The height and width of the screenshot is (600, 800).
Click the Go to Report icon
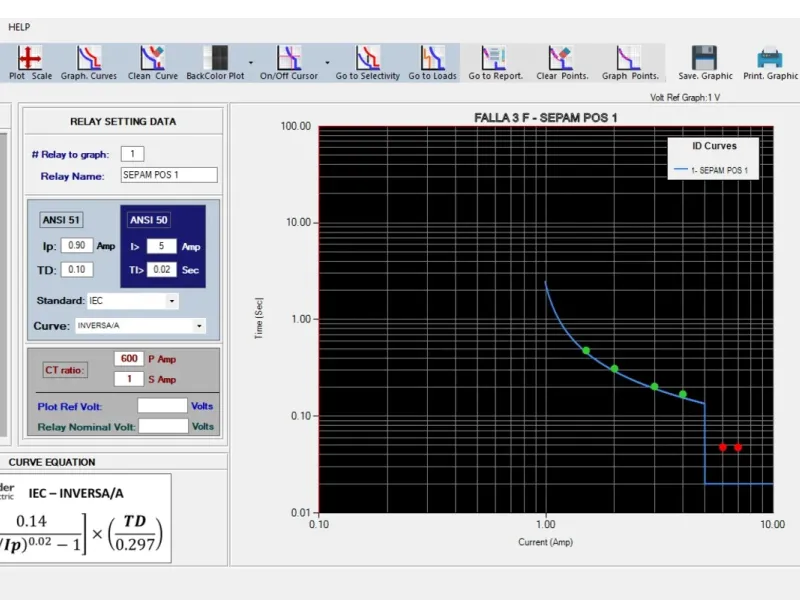(x=494, y=58)
